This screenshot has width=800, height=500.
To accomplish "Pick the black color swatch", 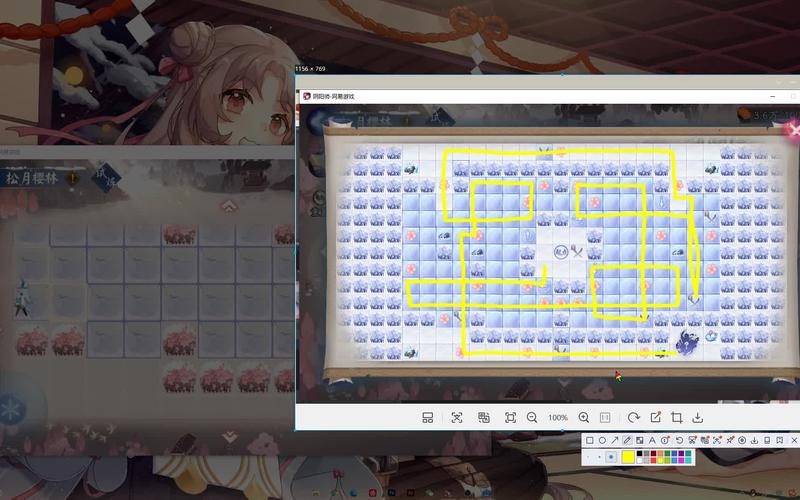I will [639, 453].
